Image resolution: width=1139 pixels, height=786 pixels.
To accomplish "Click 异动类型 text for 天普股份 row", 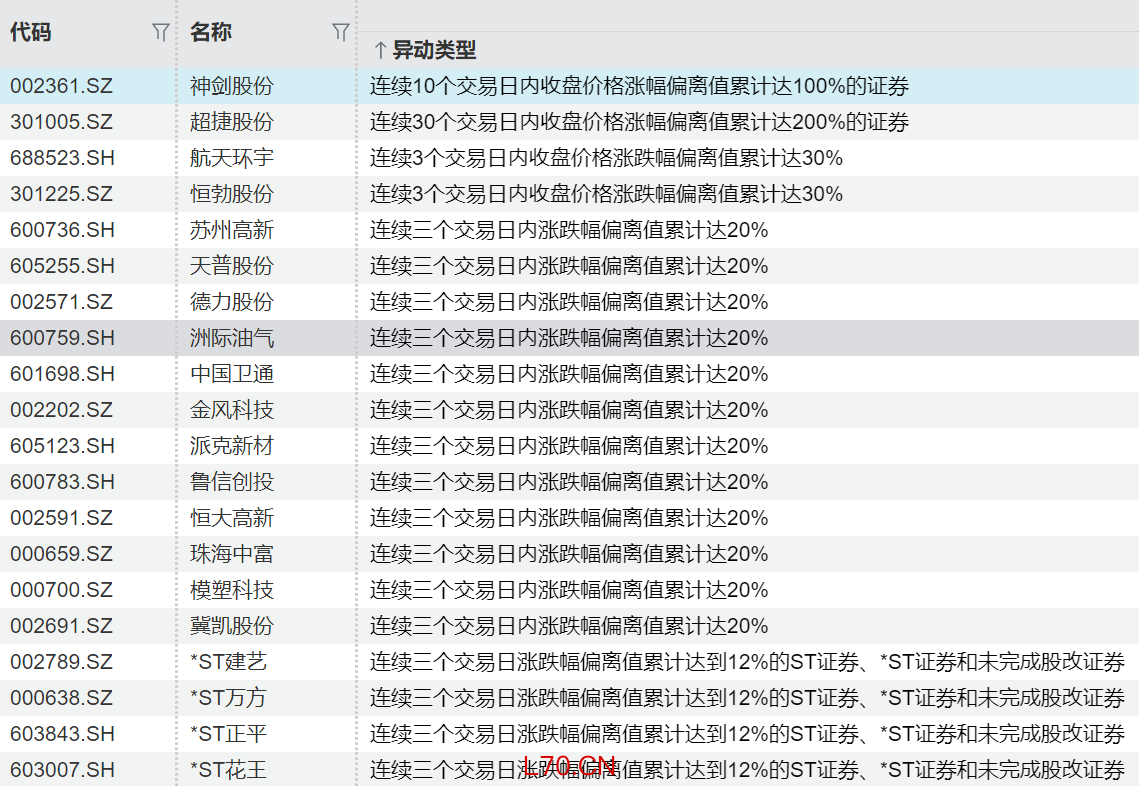I will tap(569, 266).
